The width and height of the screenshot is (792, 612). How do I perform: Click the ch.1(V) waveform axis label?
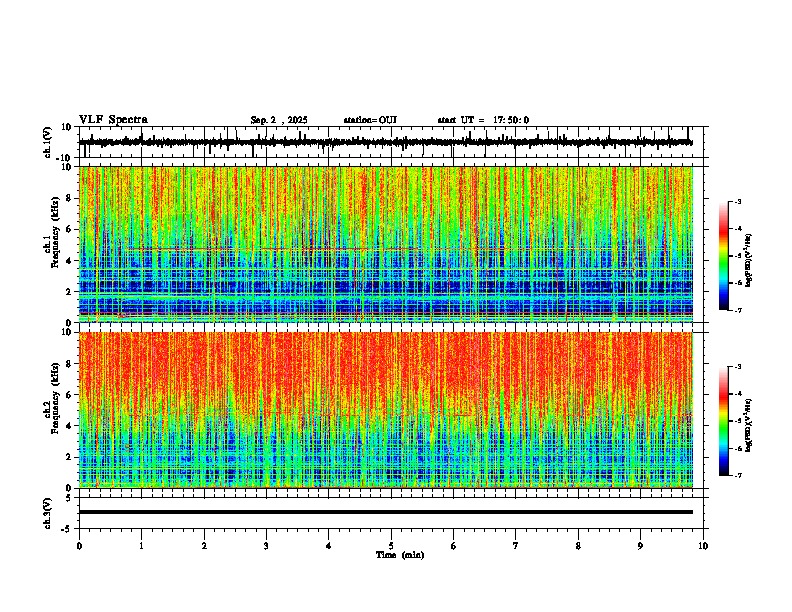point(48,142)
